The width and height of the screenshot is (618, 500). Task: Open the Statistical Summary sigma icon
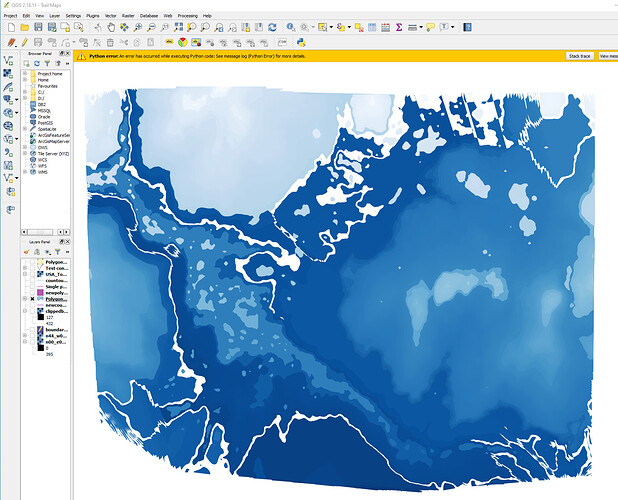(395, 28)
